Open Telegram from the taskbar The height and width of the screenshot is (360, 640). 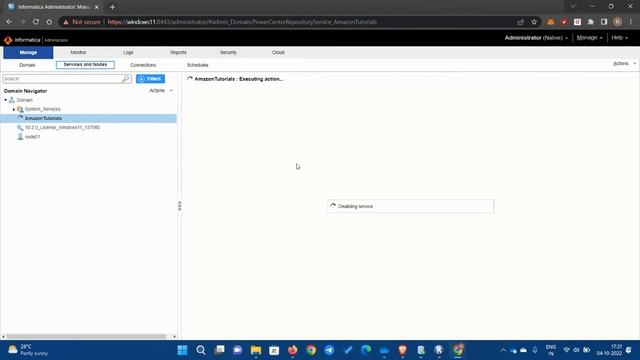tap(329, 350)
